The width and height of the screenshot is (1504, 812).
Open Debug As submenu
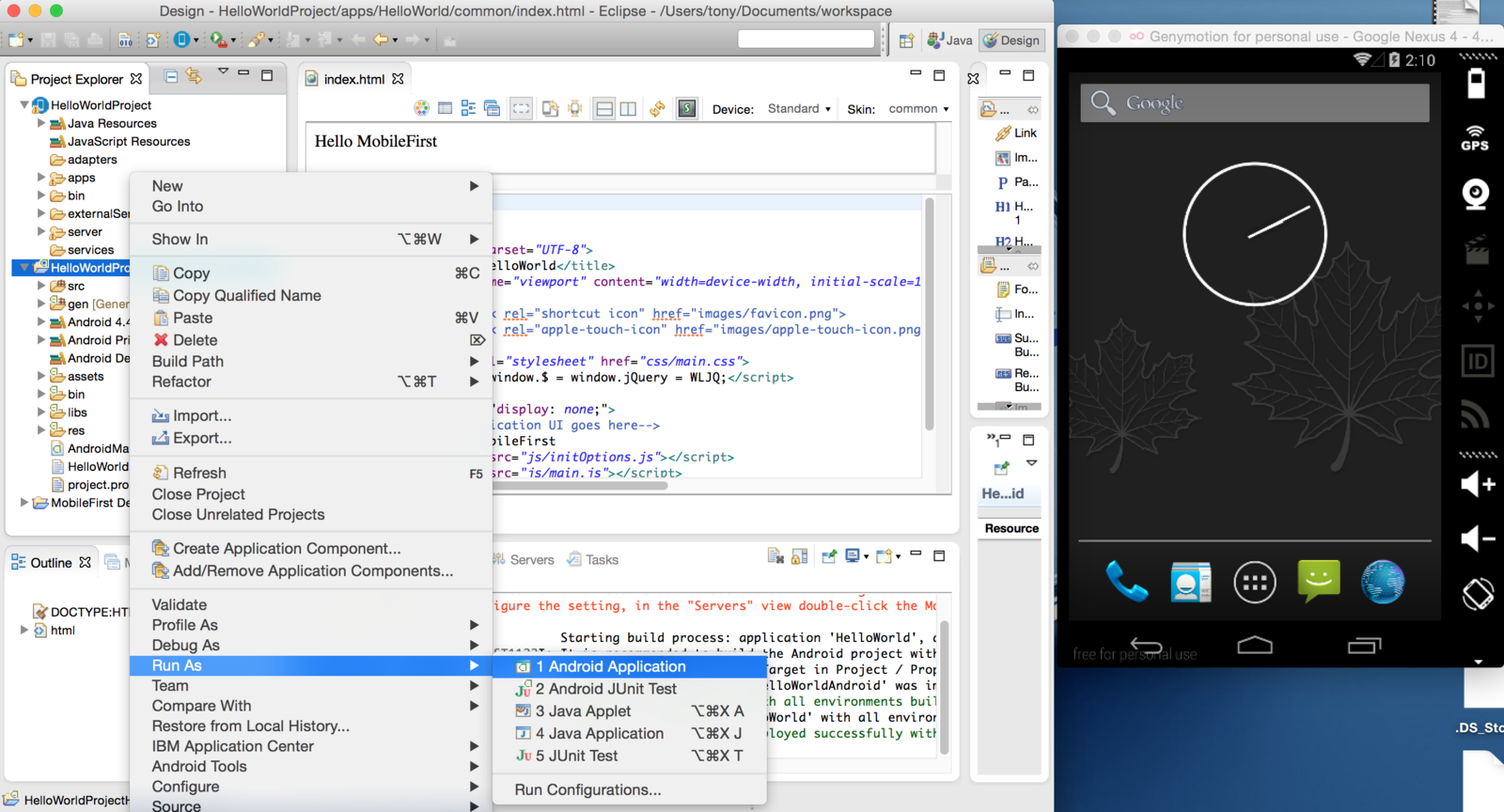(310, 646)
